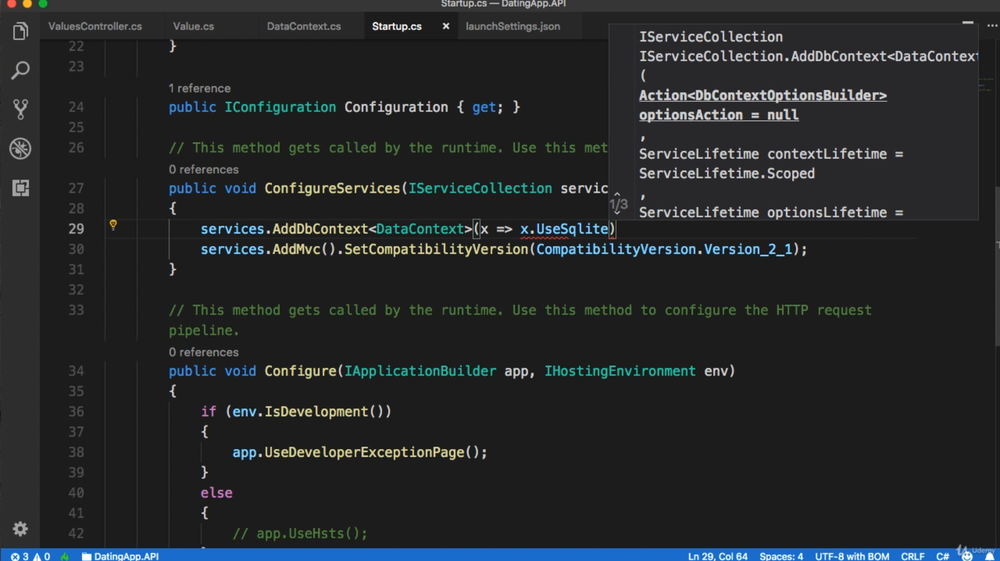Click the editor vertical scrollbar
The height and width of the screenshot is (561, 1000).
(x=996, y=268)
